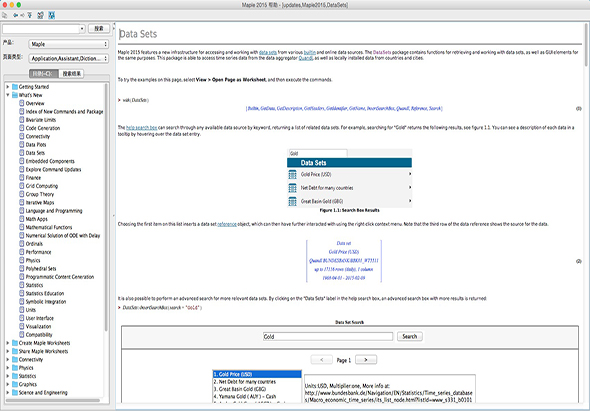Open the search history dropdown arrow
This screenshot has width=590, height=411.
click(82, 29)
